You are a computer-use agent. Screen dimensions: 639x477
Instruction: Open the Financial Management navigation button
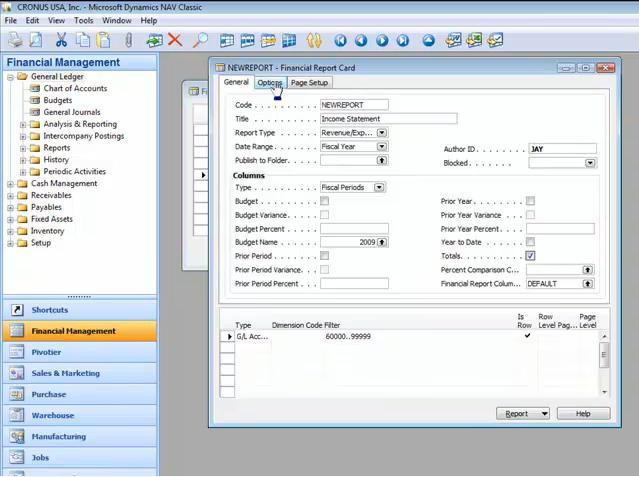click(79, 331)
